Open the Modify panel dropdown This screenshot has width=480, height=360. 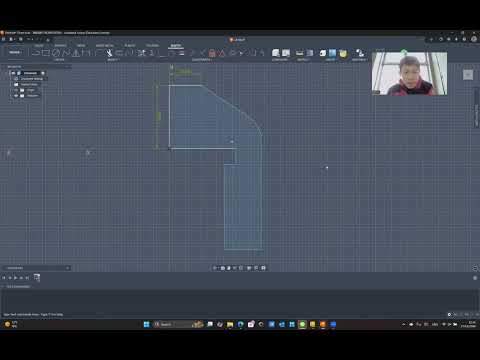(113, 60)
